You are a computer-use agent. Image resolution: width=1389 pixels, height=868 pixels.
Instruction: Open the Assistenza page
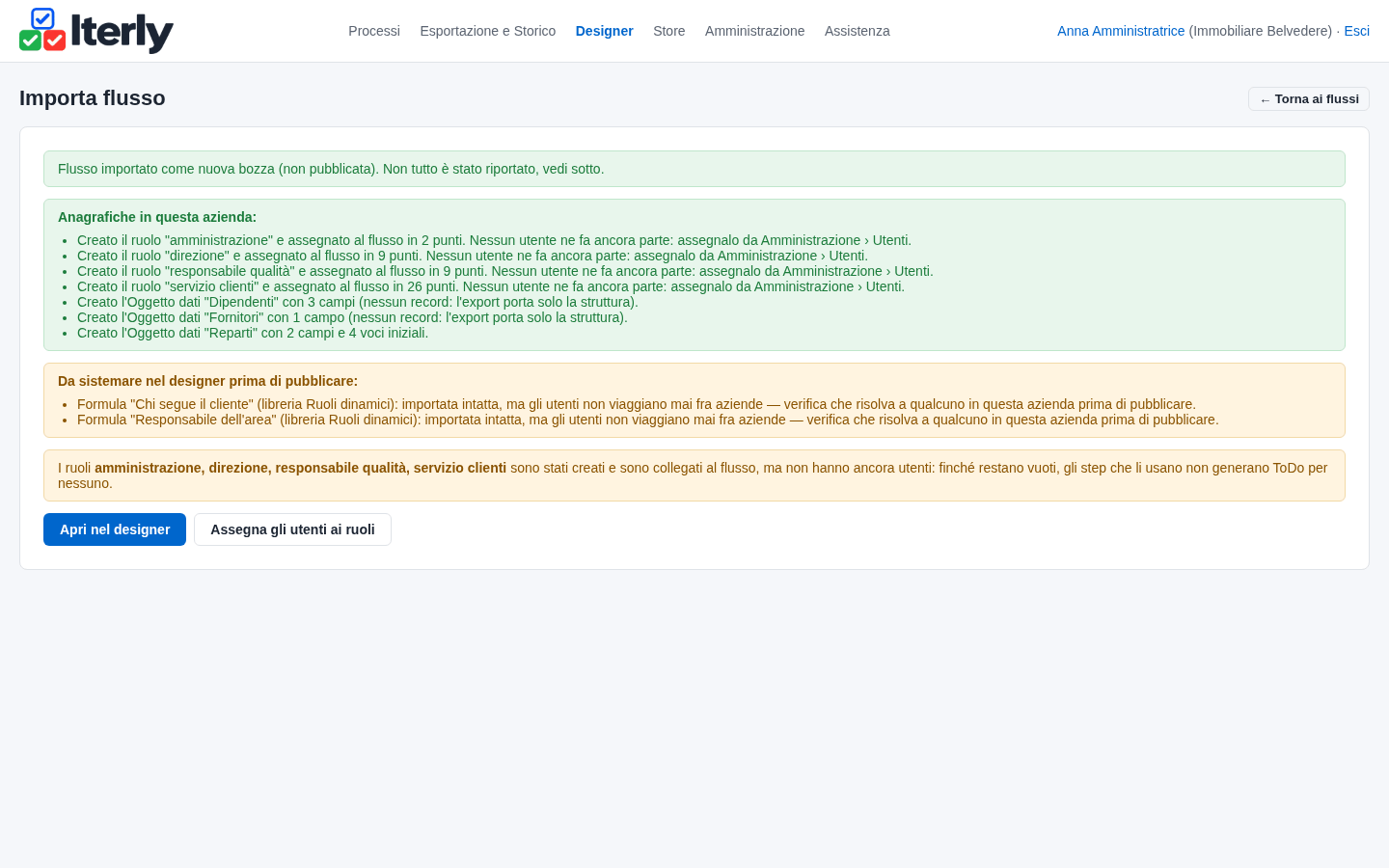tap(858, 31)
